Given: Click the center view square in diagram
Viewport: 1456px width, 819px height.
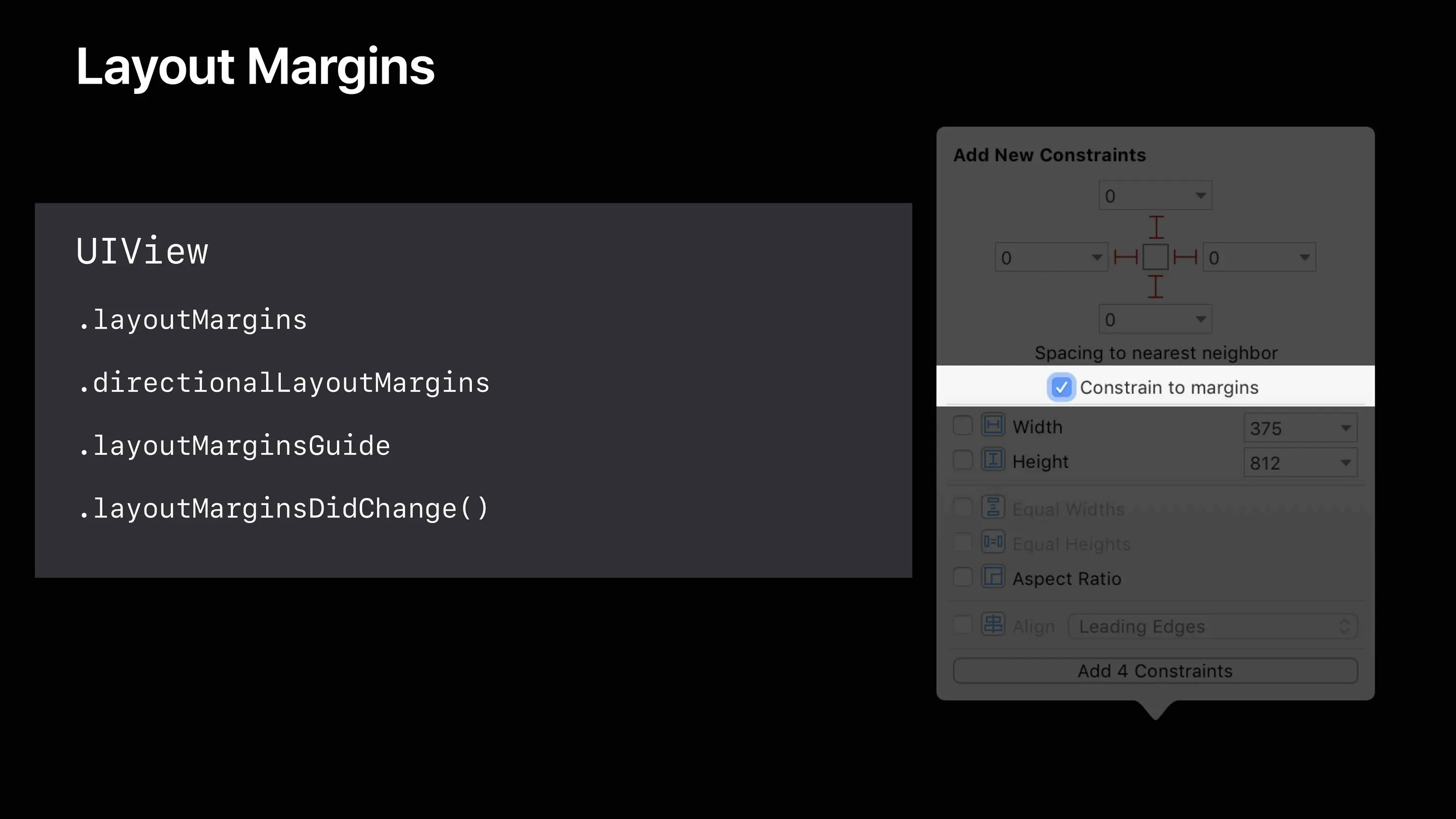Looking at the screenshot, I should pyautogui.click(x=1156, y=257).
